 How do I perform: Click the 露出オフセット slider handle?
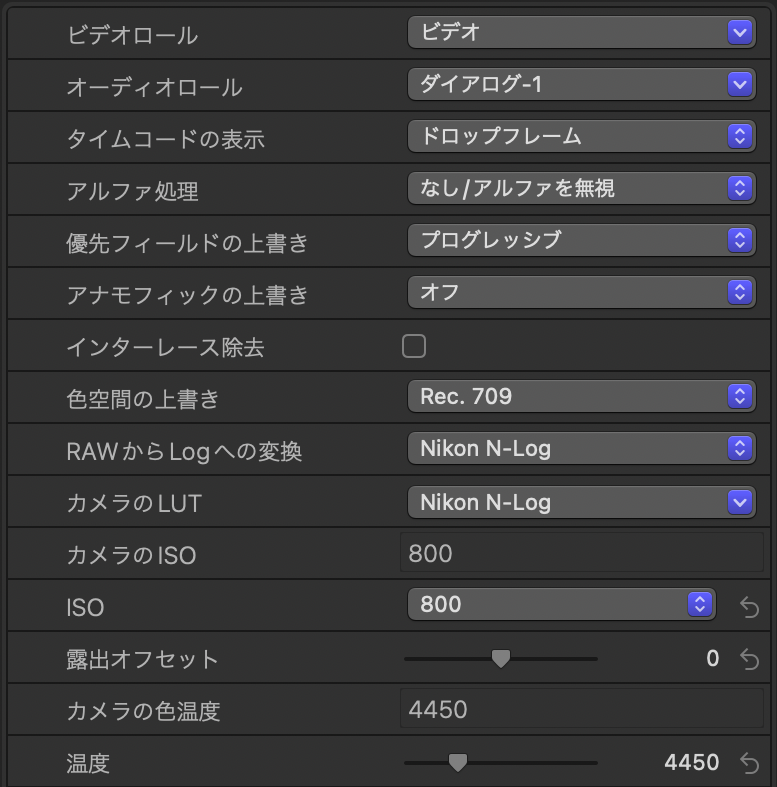(501, 658)
